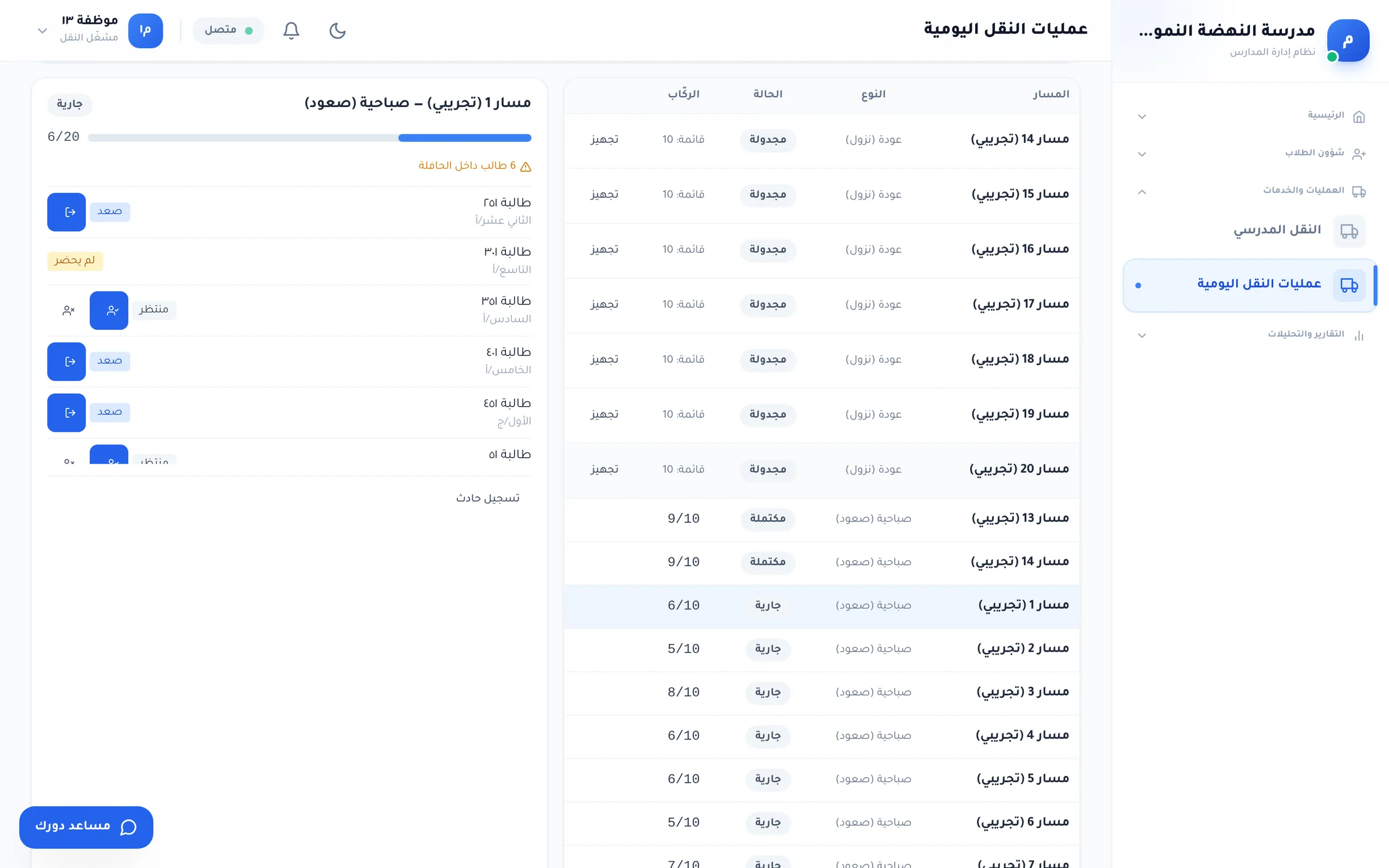Mark طالبة ٣٥١ as absent
Image resolution: width=1389 pixels, height=868 pixels.
(x=68, y=311)
